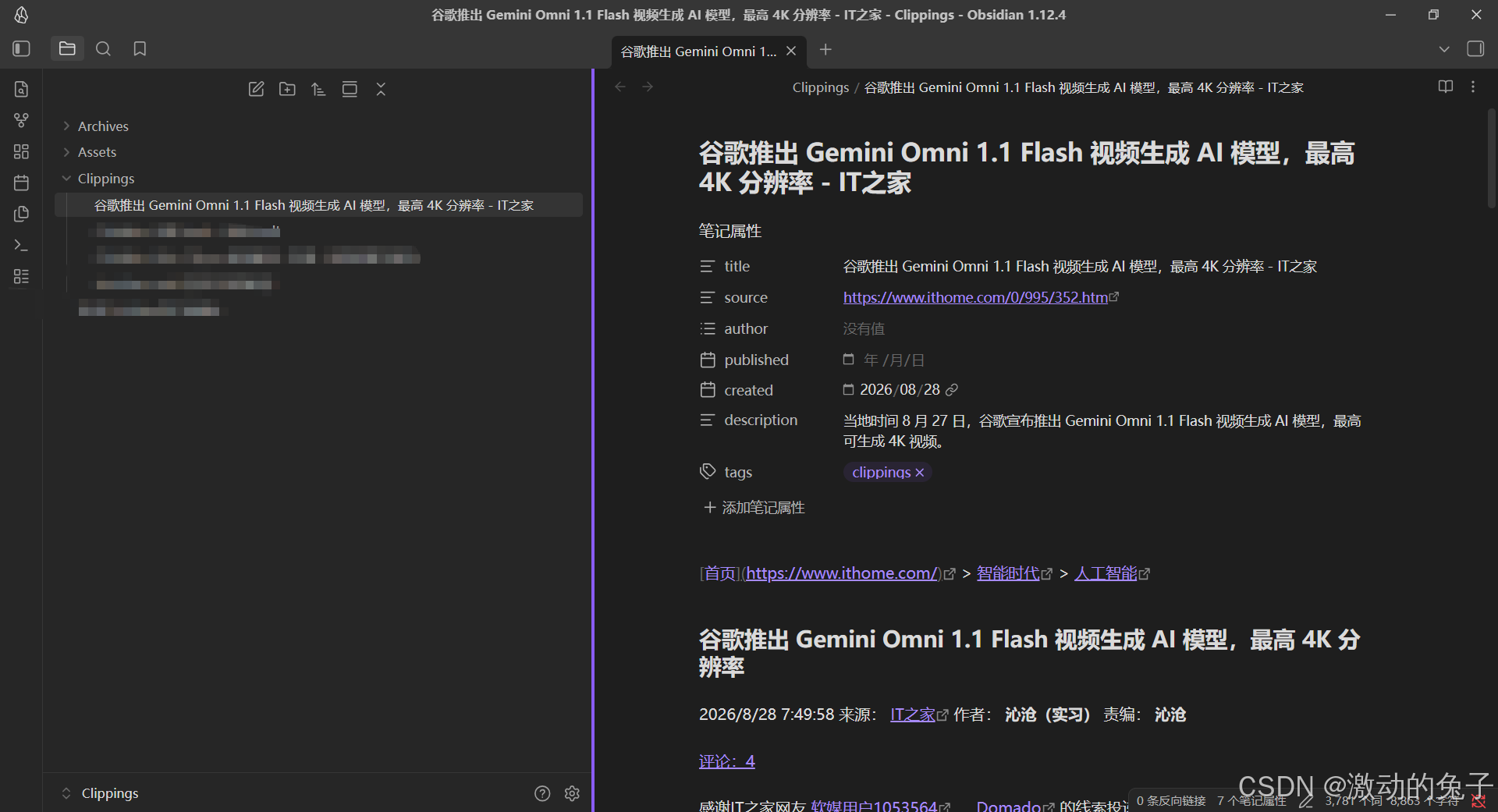Open command palette from ribbon

tap(21, 245)
